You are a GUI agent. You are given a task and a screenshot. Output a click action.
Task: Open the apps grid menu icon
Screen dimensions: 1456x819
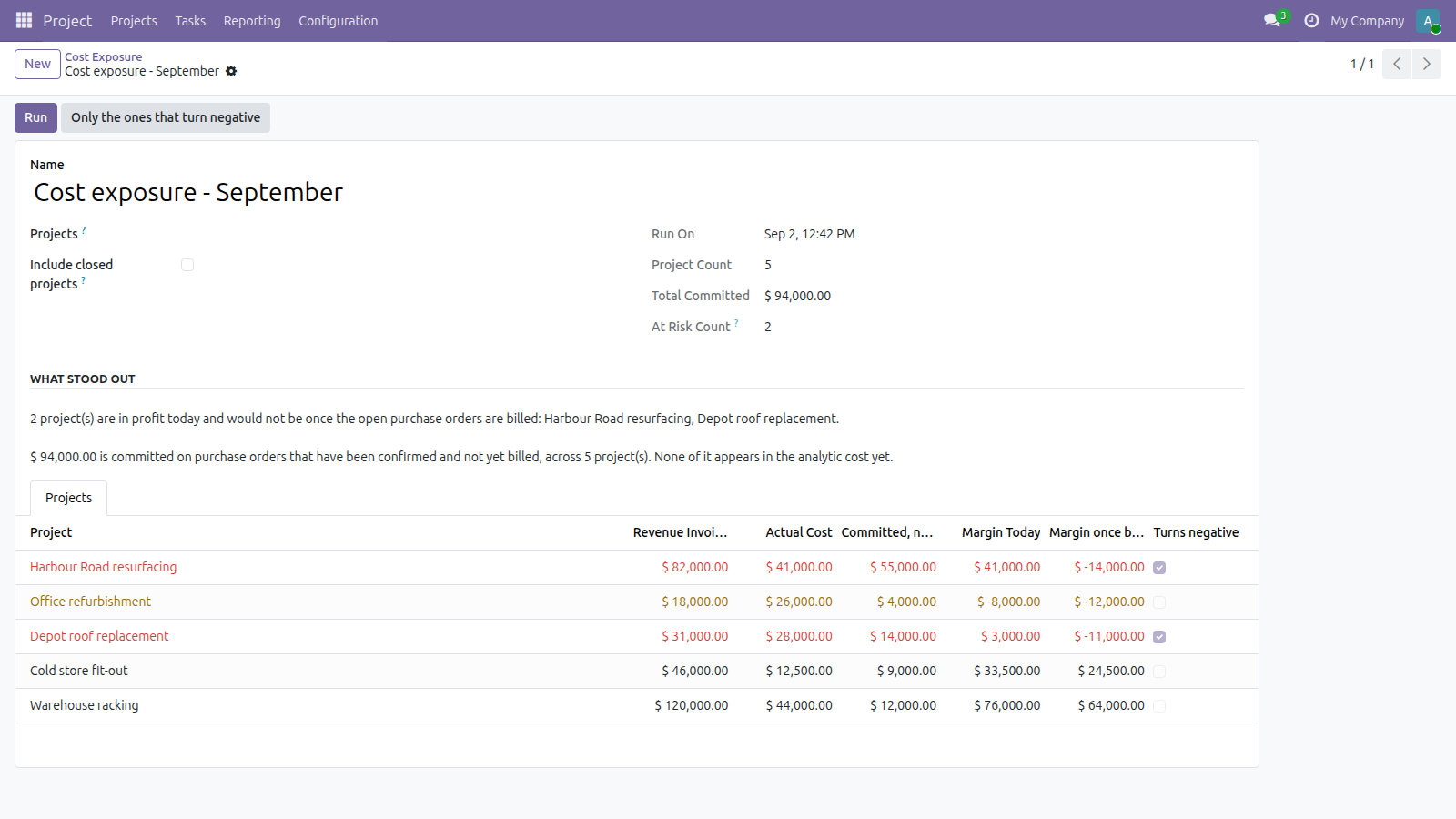point(24,20)
